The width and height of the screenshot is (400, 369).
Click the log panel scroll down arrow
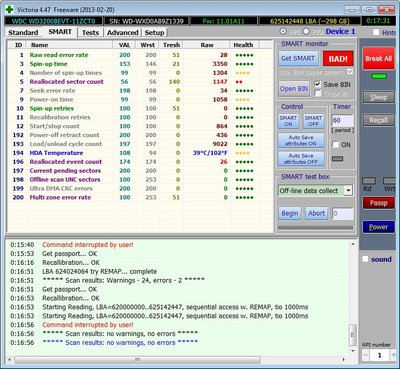tap(353, 351)
